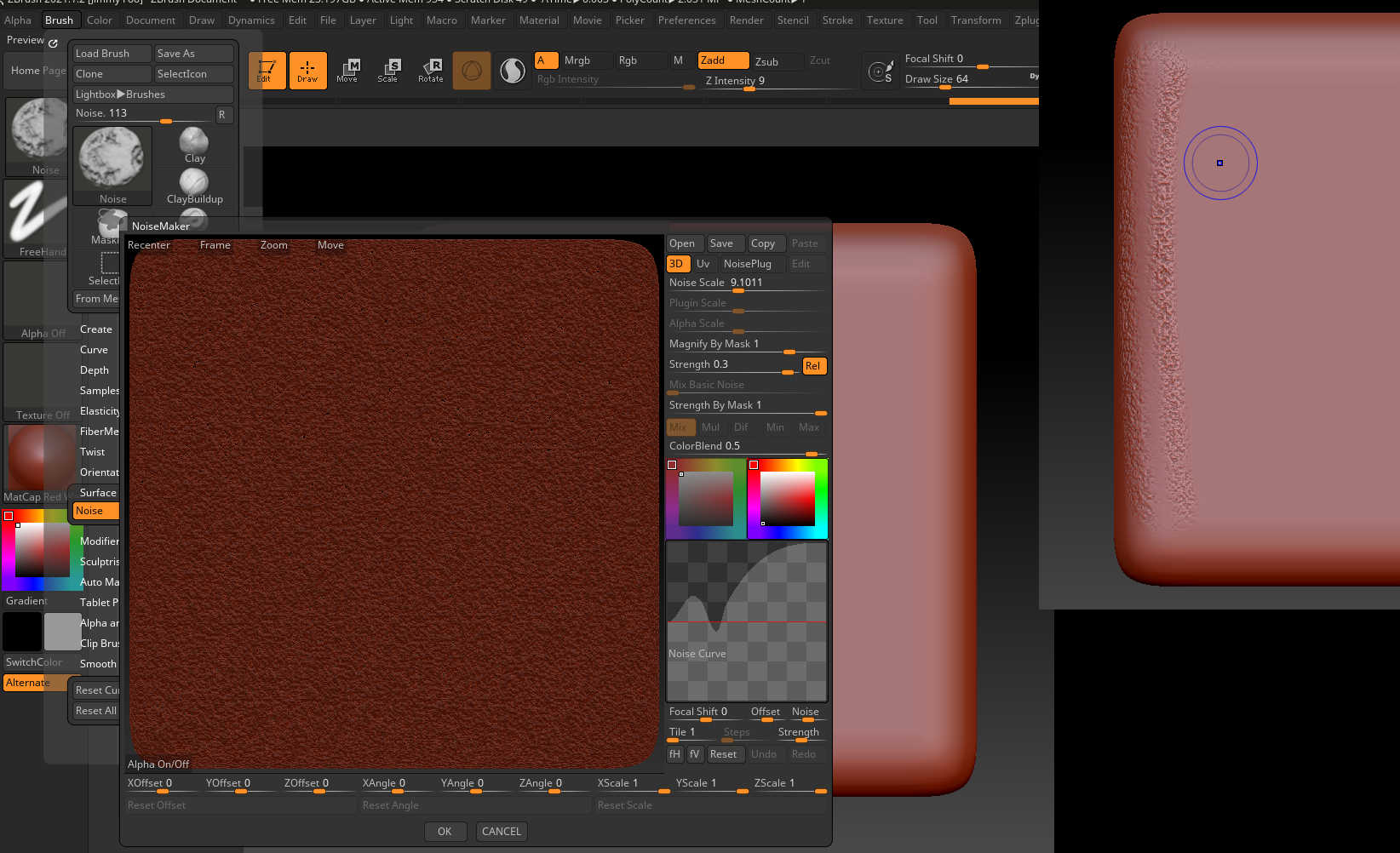The height and width of the screenshot is (853, 1400).
Task: Expand the Twist brush subpalette
Action: 93,452
